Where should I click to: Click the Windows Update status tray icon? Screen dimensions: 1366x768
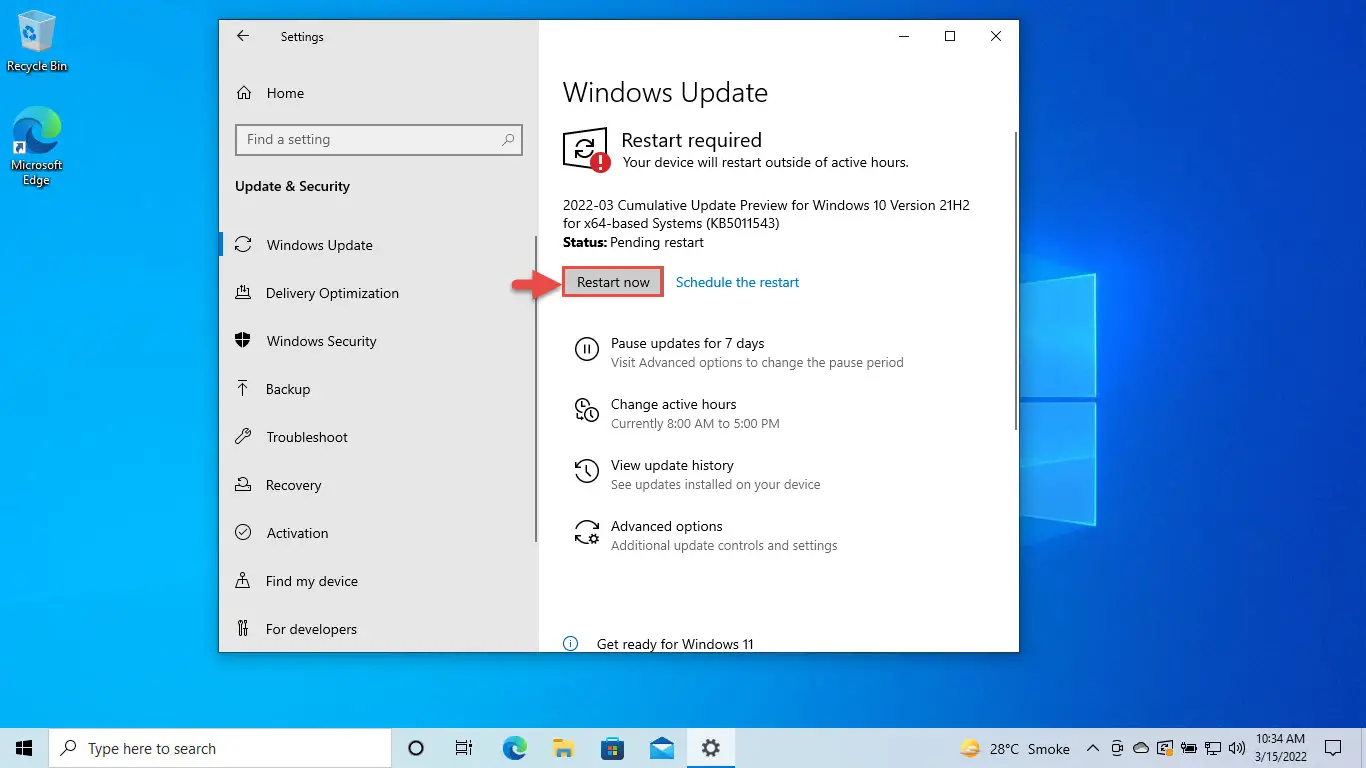tap(1165, 748)
